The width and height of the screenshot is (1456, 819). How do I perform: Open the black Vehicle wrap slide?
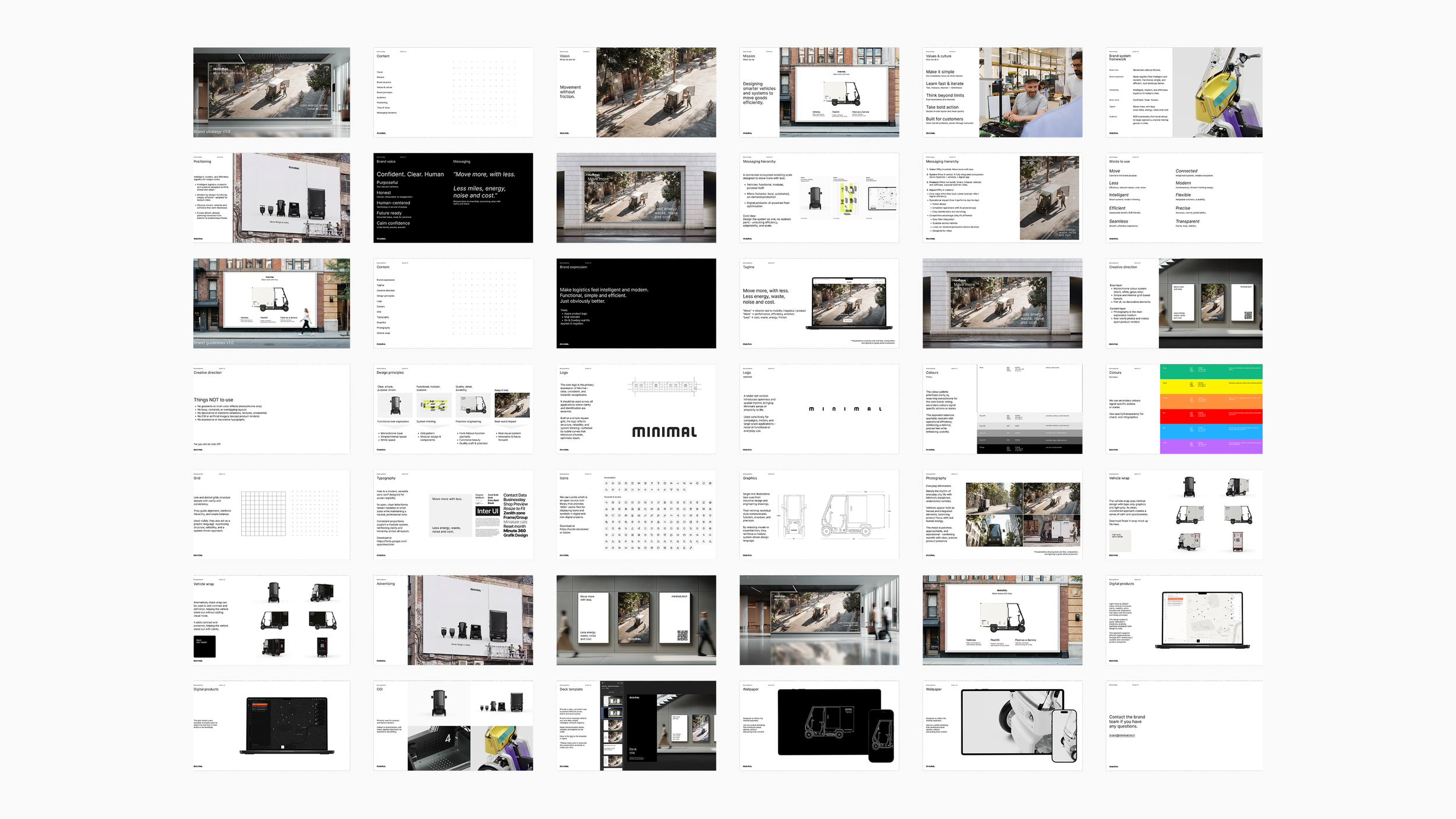(271, 620)
